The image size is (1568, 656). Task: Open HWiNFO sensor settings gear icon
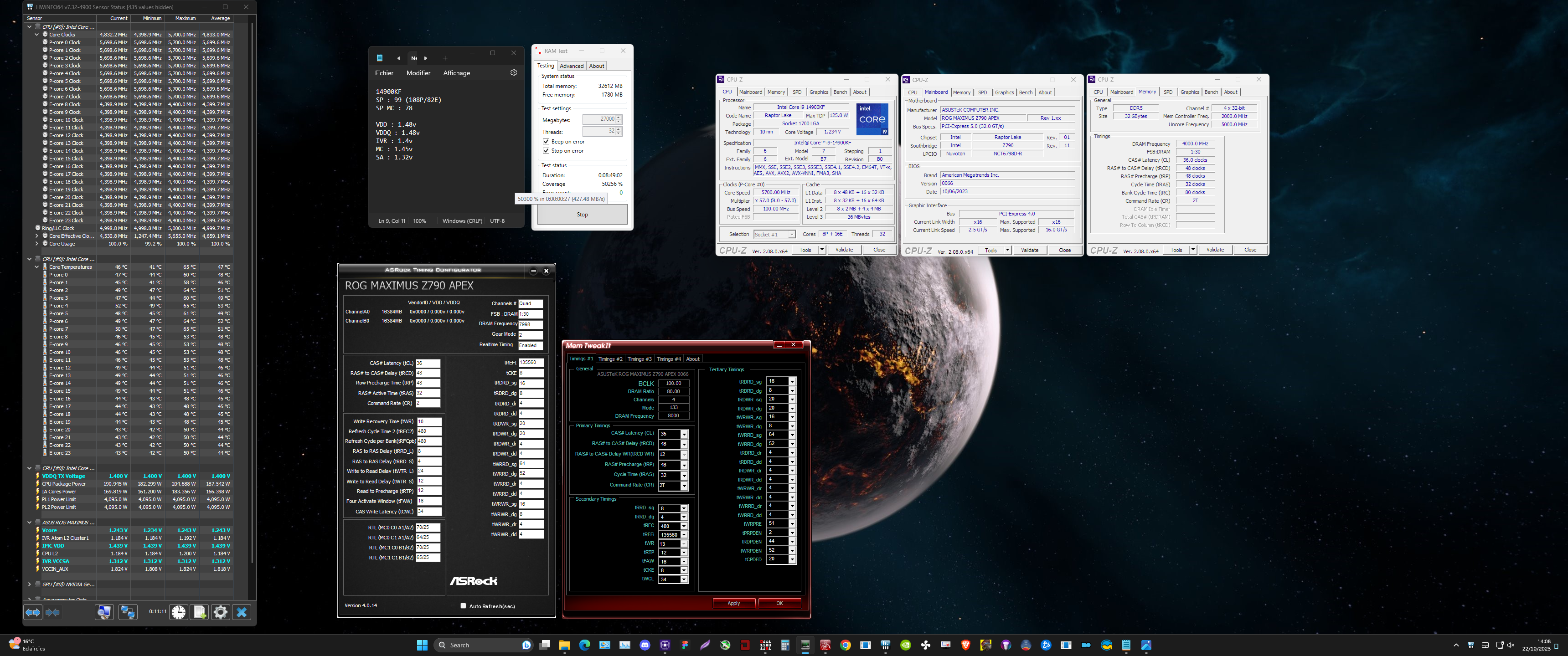[x=220, y=612]
